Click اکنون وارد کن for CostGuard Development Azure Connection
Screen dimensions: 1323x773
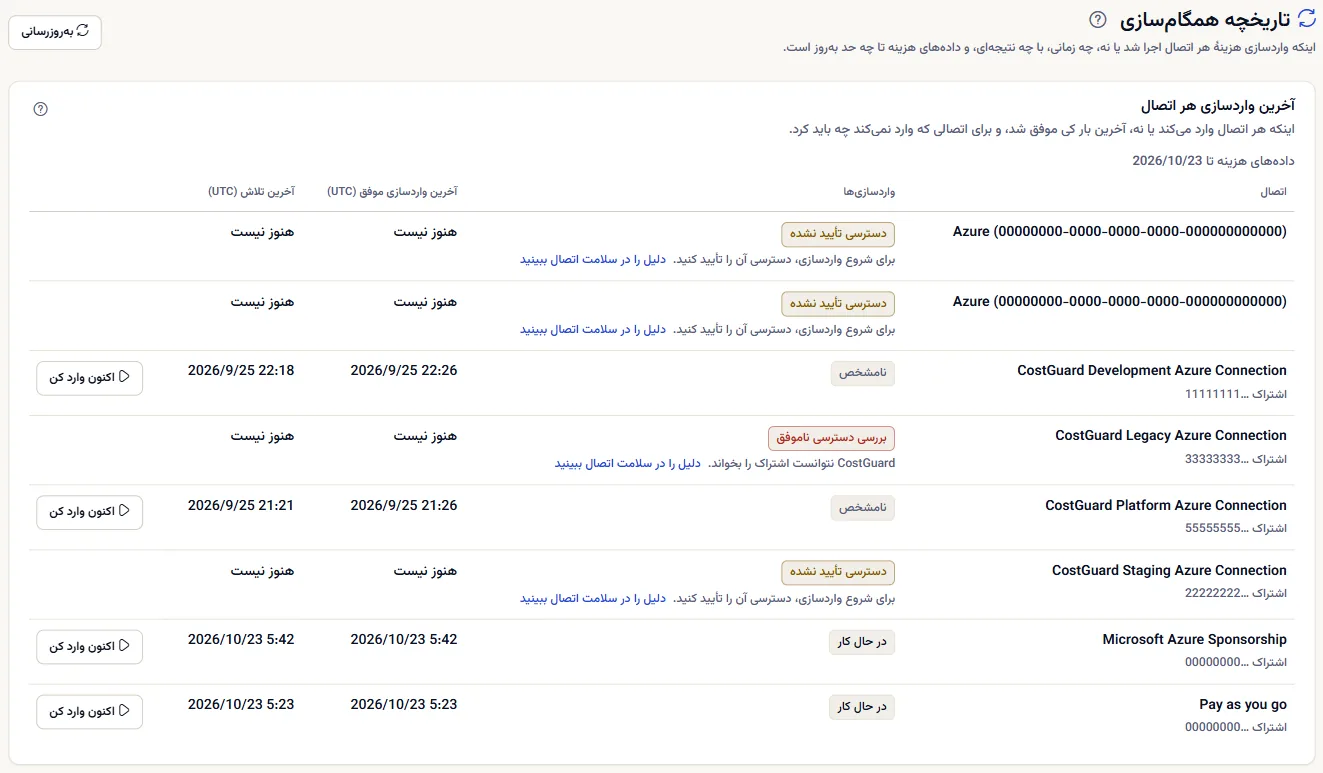(x=89, y=378)
